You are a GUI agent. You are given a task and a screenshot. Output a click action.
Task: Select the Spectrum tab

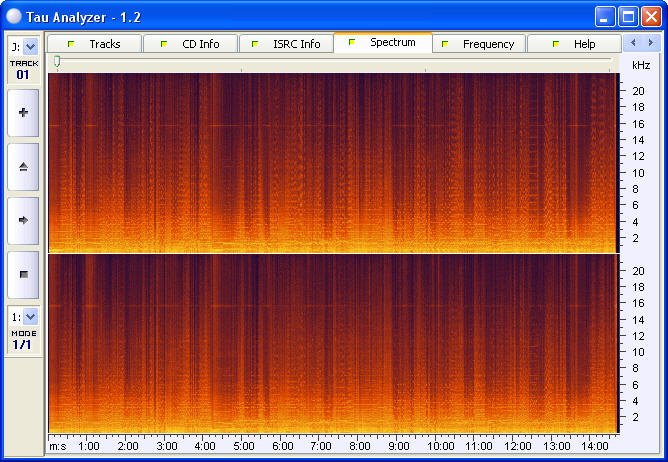click(383, 42)
